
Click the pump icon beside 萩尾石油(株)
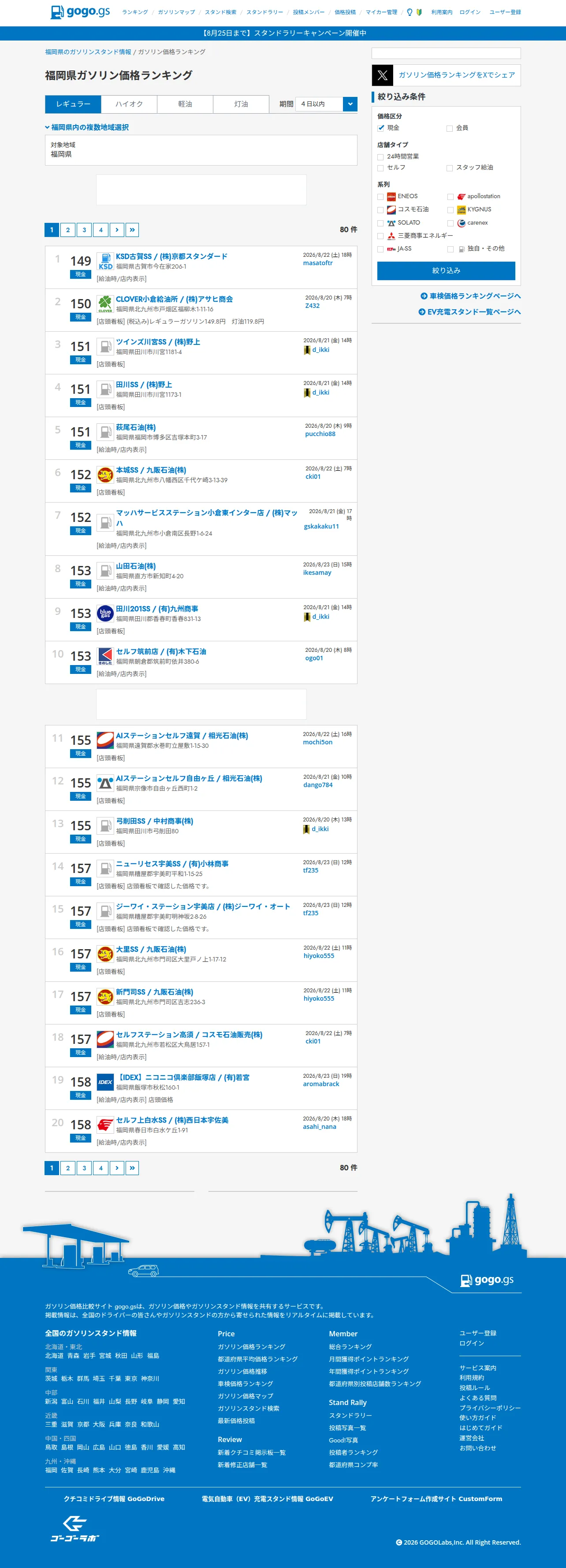[105, 432]
